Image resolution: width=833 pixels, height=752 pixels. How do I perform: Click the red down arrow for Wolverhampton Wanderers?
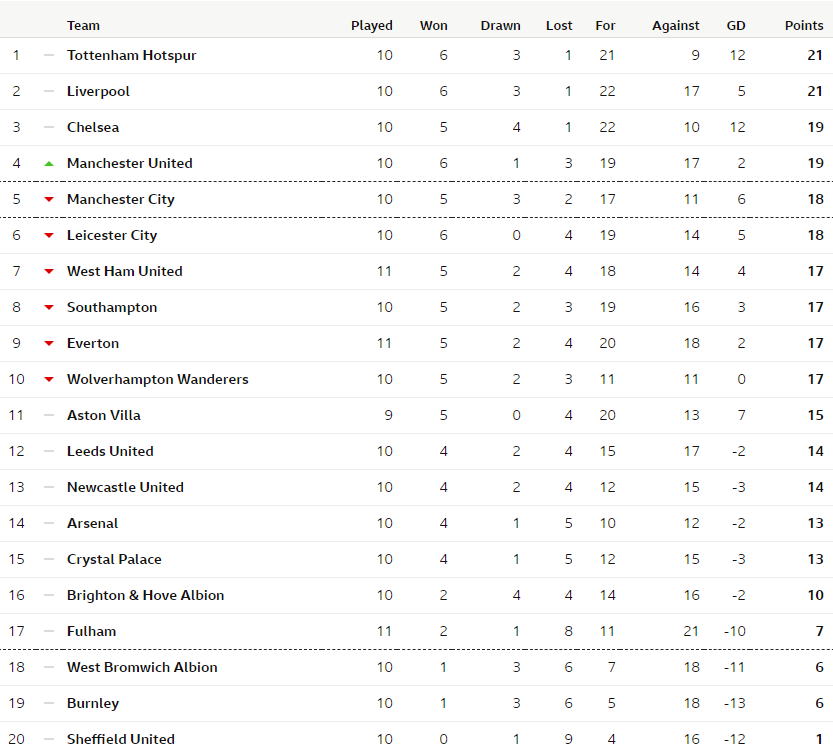[x=49, y=380]
